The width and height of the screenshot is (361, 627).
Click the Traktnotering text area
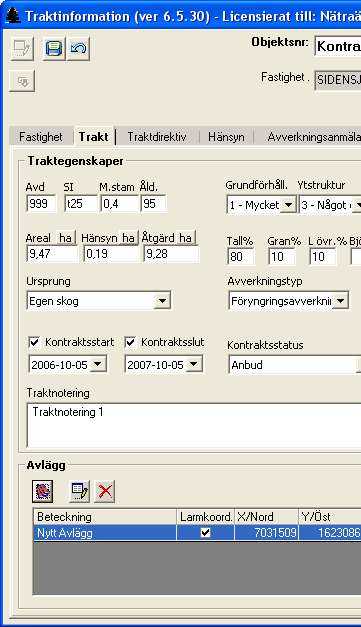pos(194,425)
